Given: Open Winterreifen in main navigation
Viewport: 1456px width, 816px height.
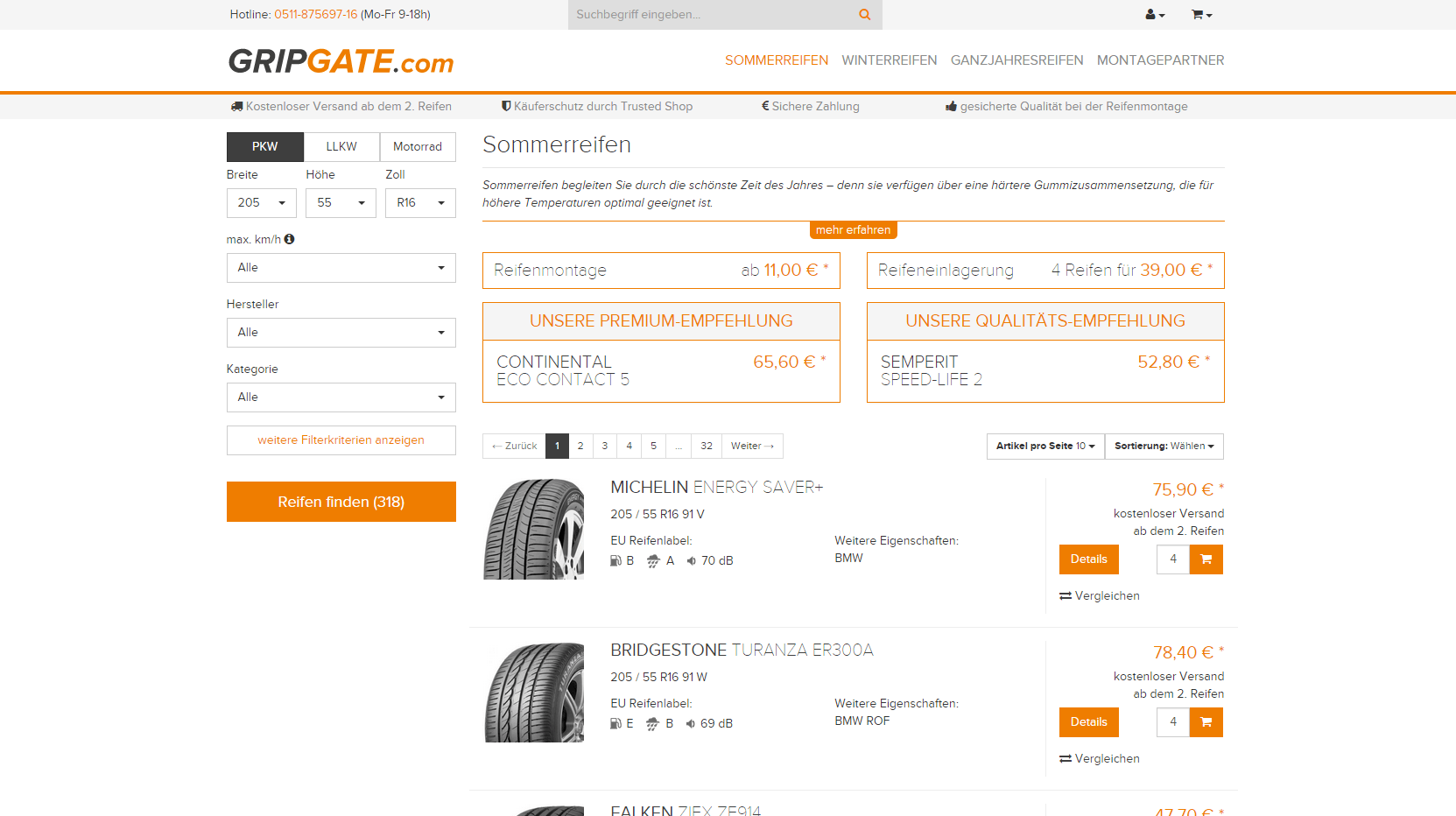Looking at the screenshot, I should coord(890,60).
